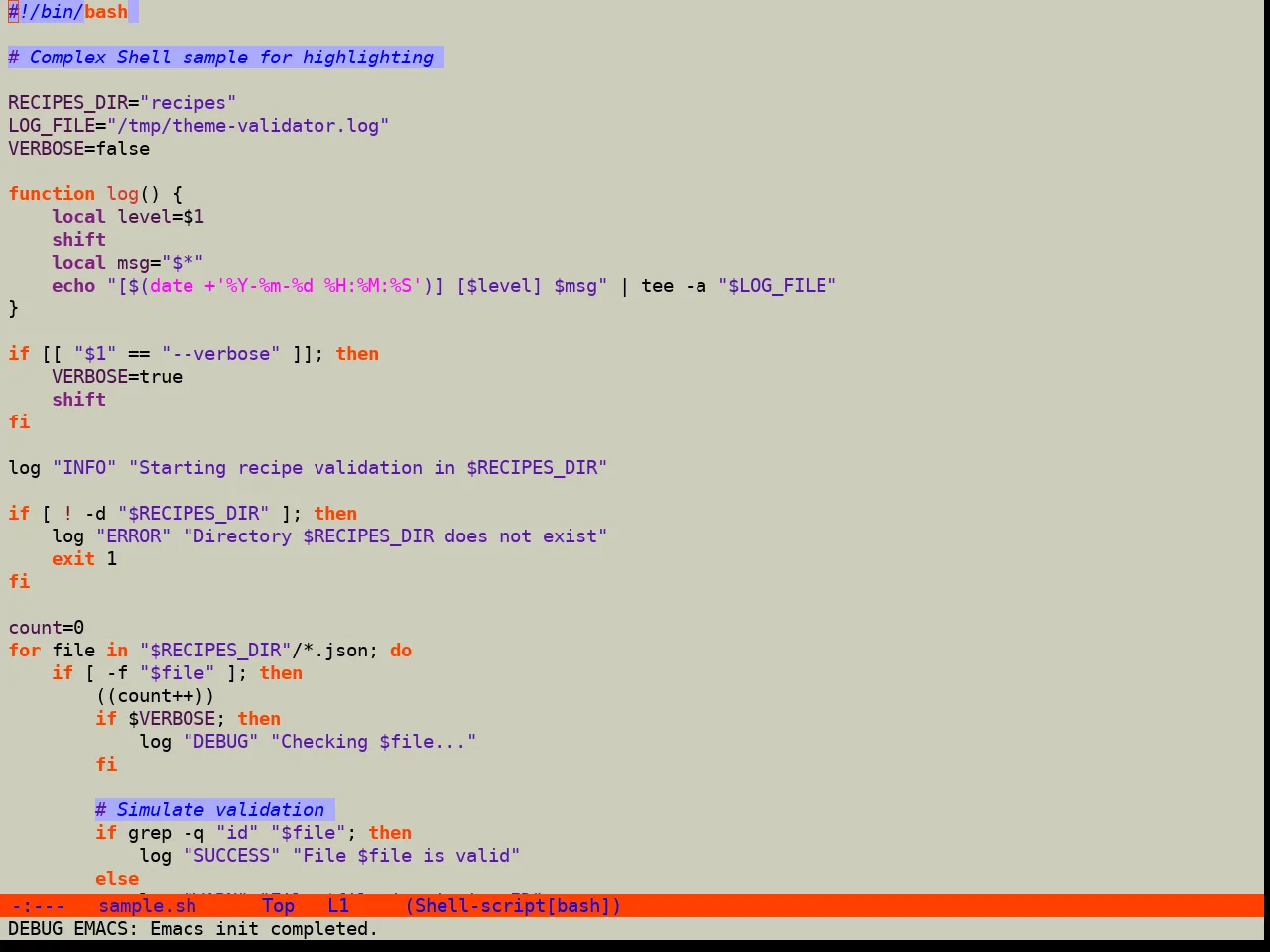Click the "/tmp/theme-validator.log" string
Viewport: 1270px width, 952px height.
248,126
